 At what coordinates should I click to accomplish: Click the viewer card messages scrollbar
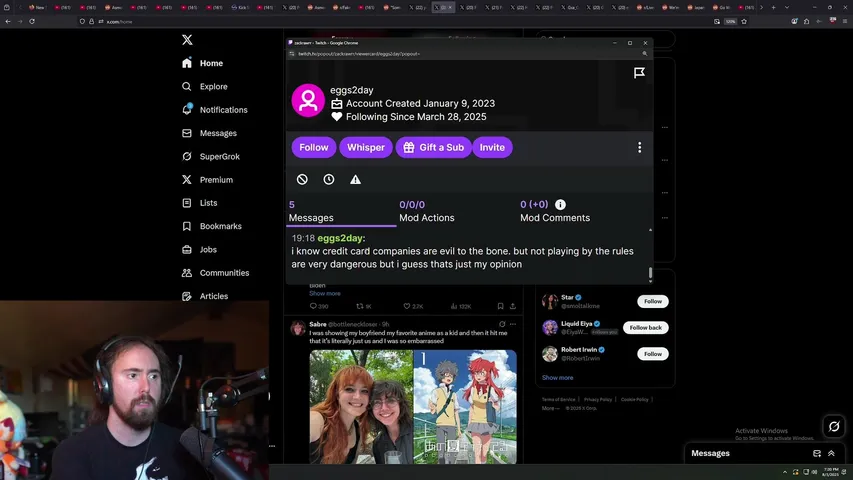click(650, 273)
